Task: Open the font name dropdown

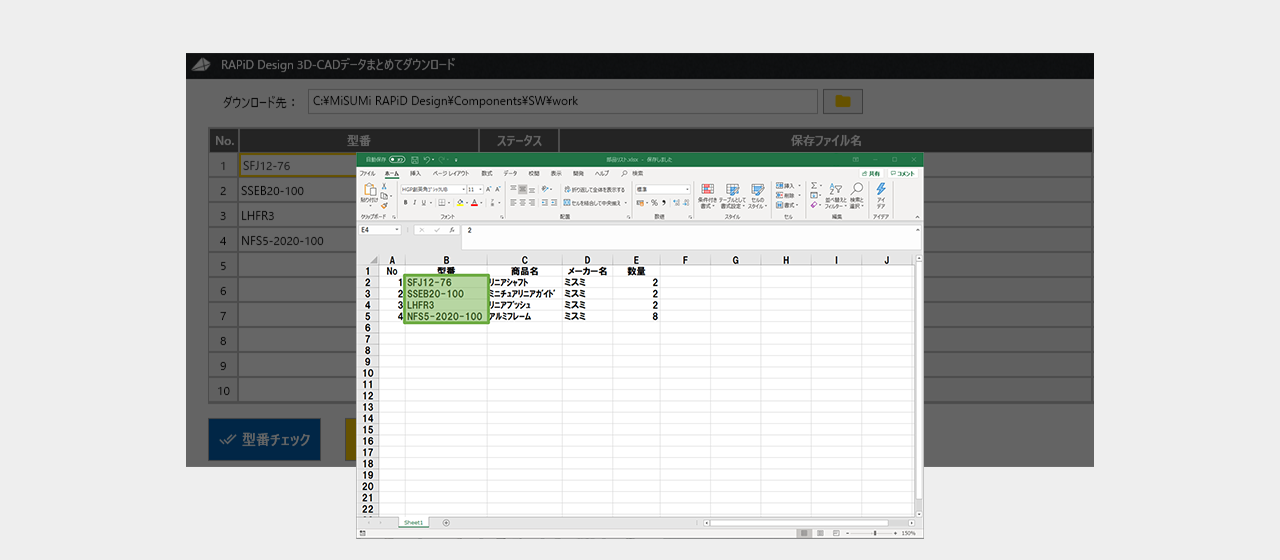Action: point(462,189)
